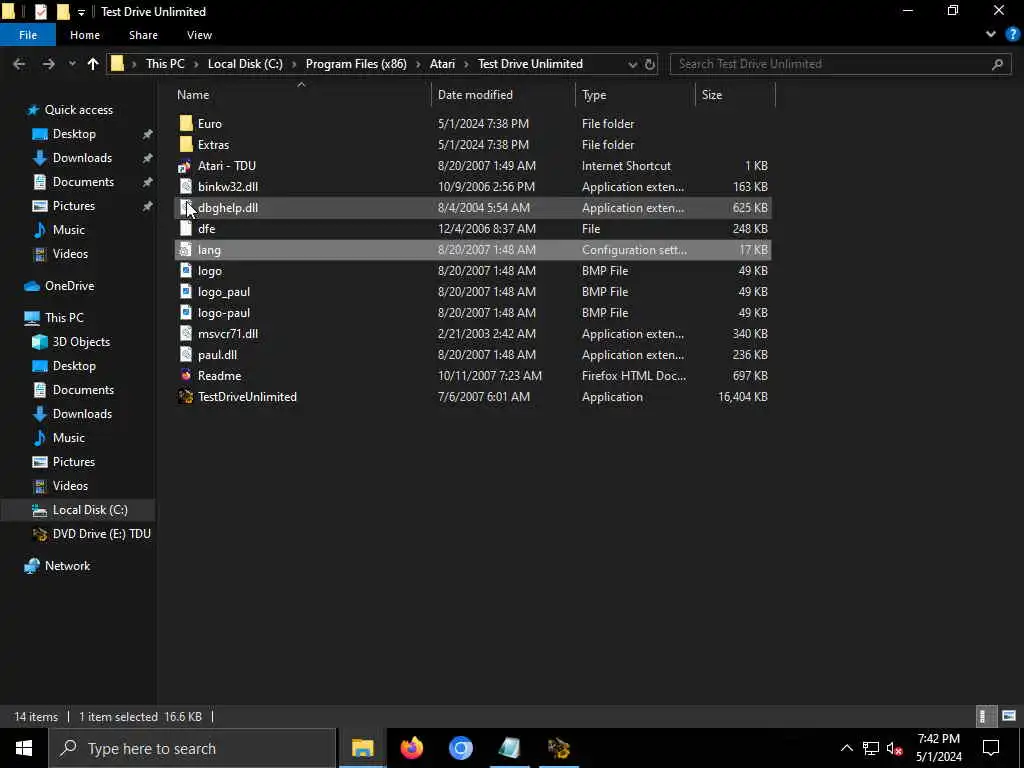Show hidden system tray icons

[846, 748]
